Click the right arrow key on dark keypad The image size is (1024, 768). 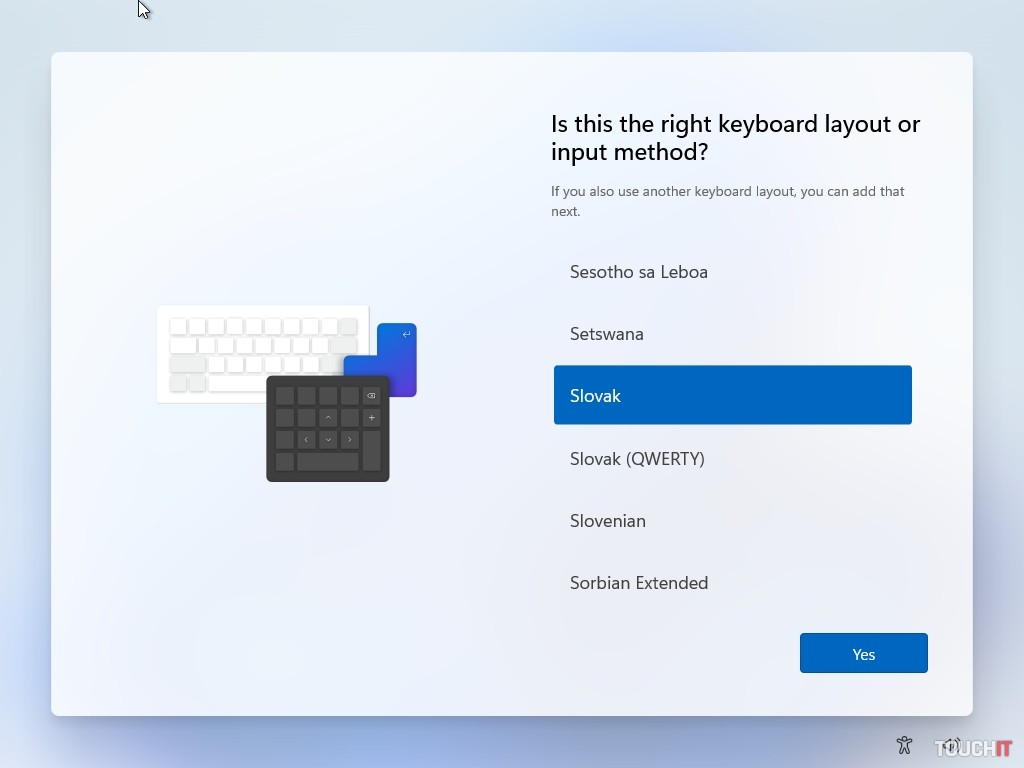tap(350, 440)
